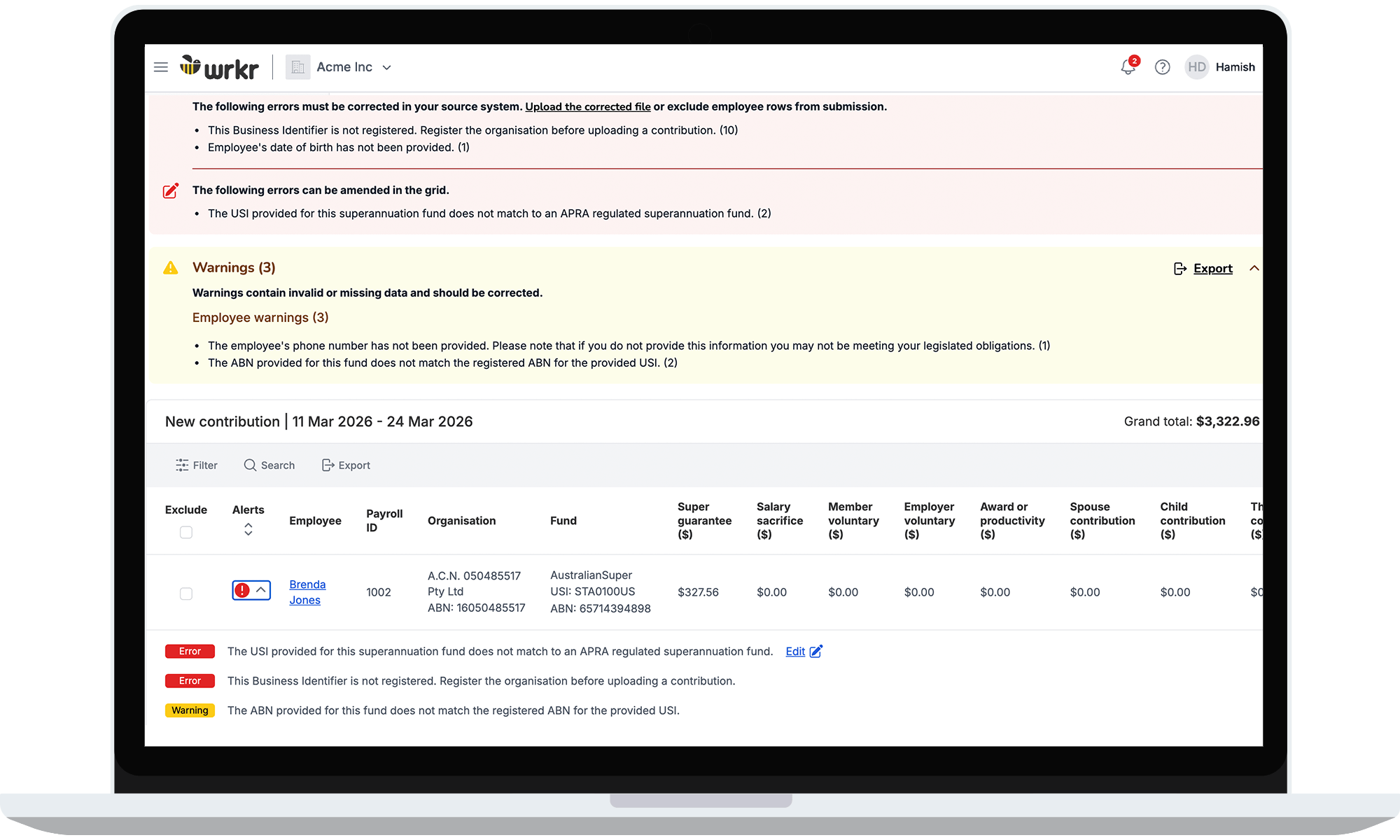Viewport: 1400px width, 840px height.
Task: Tick the Exclude header checkbox
Action: pos(185,533)
